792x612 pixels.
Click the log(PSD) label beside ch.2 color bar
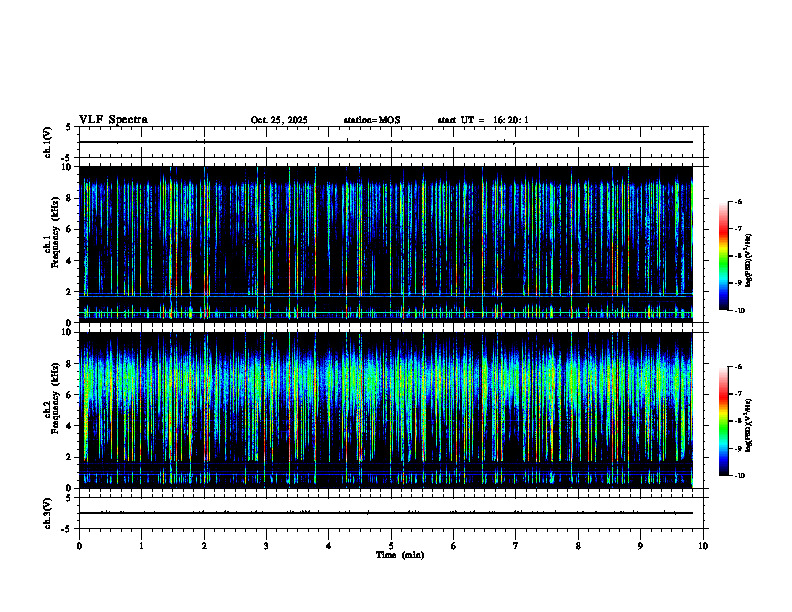tap(749, 425)
